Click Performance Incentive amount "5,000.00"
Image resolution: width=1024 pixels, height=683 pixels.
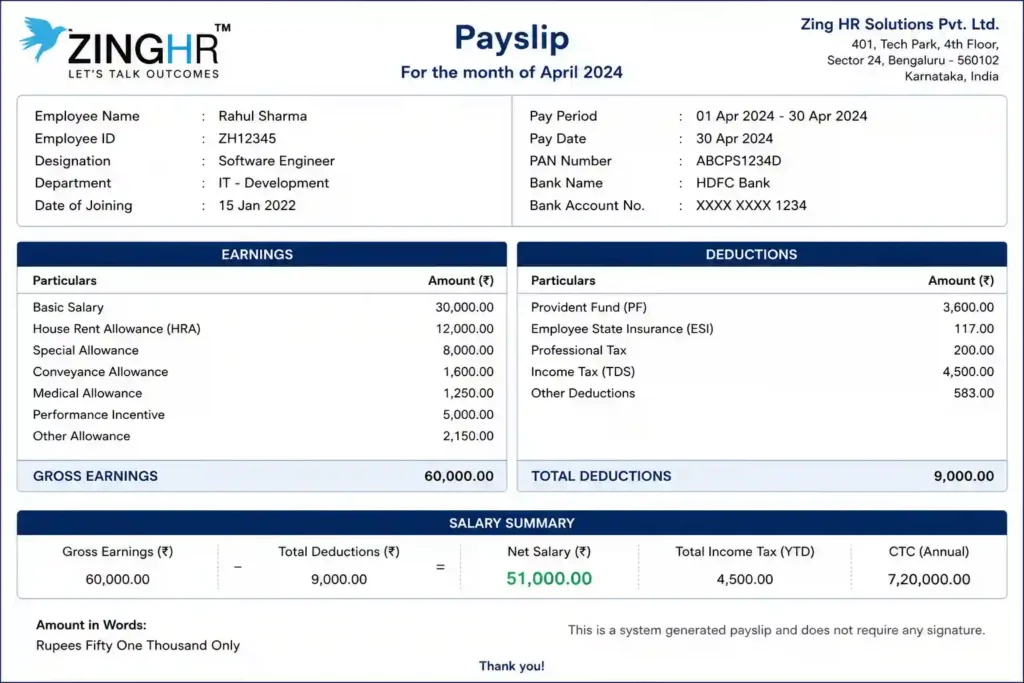coord(468,415)
